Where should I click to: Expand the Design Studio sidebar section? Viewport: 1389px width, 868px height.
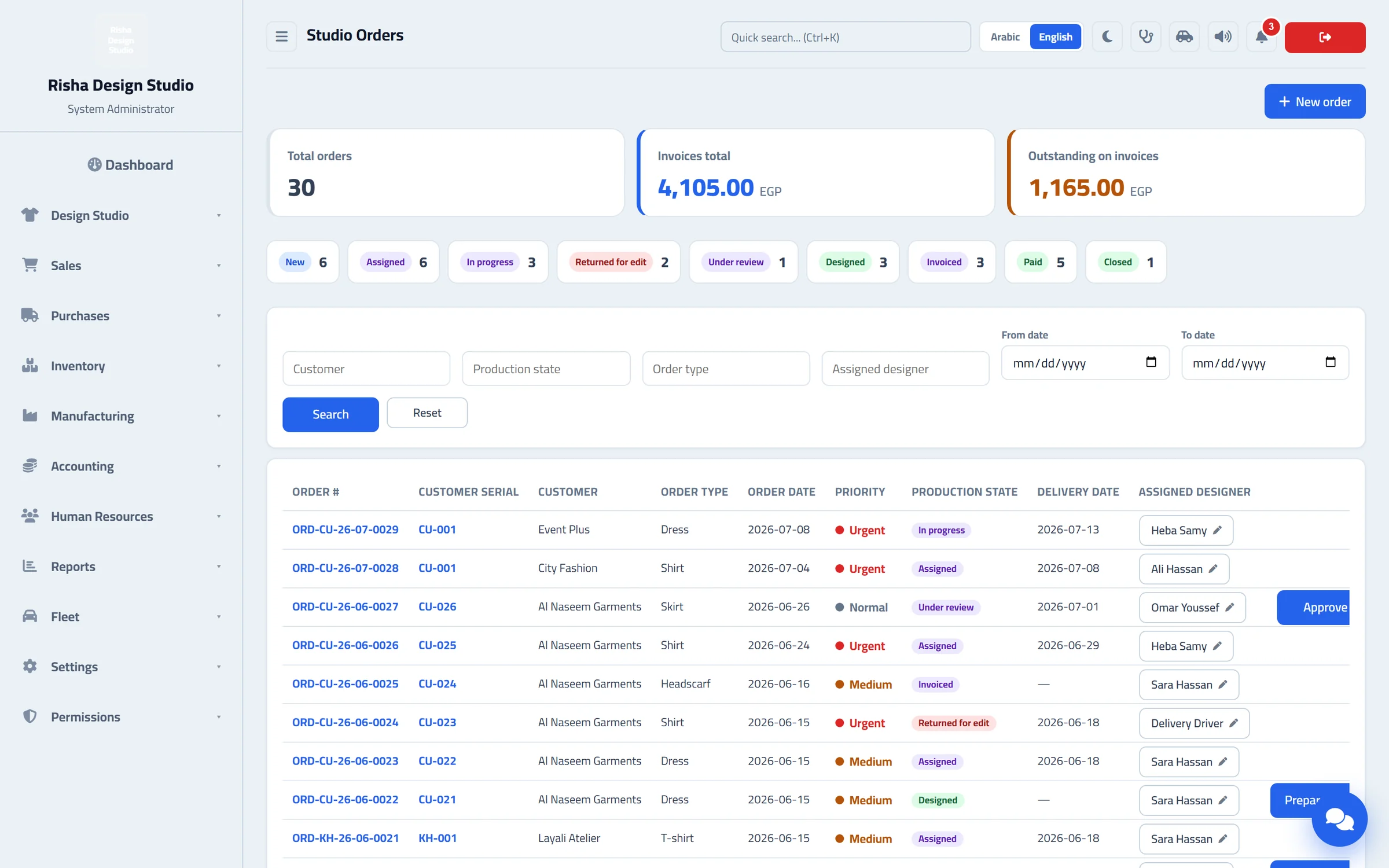click(121, 215)
